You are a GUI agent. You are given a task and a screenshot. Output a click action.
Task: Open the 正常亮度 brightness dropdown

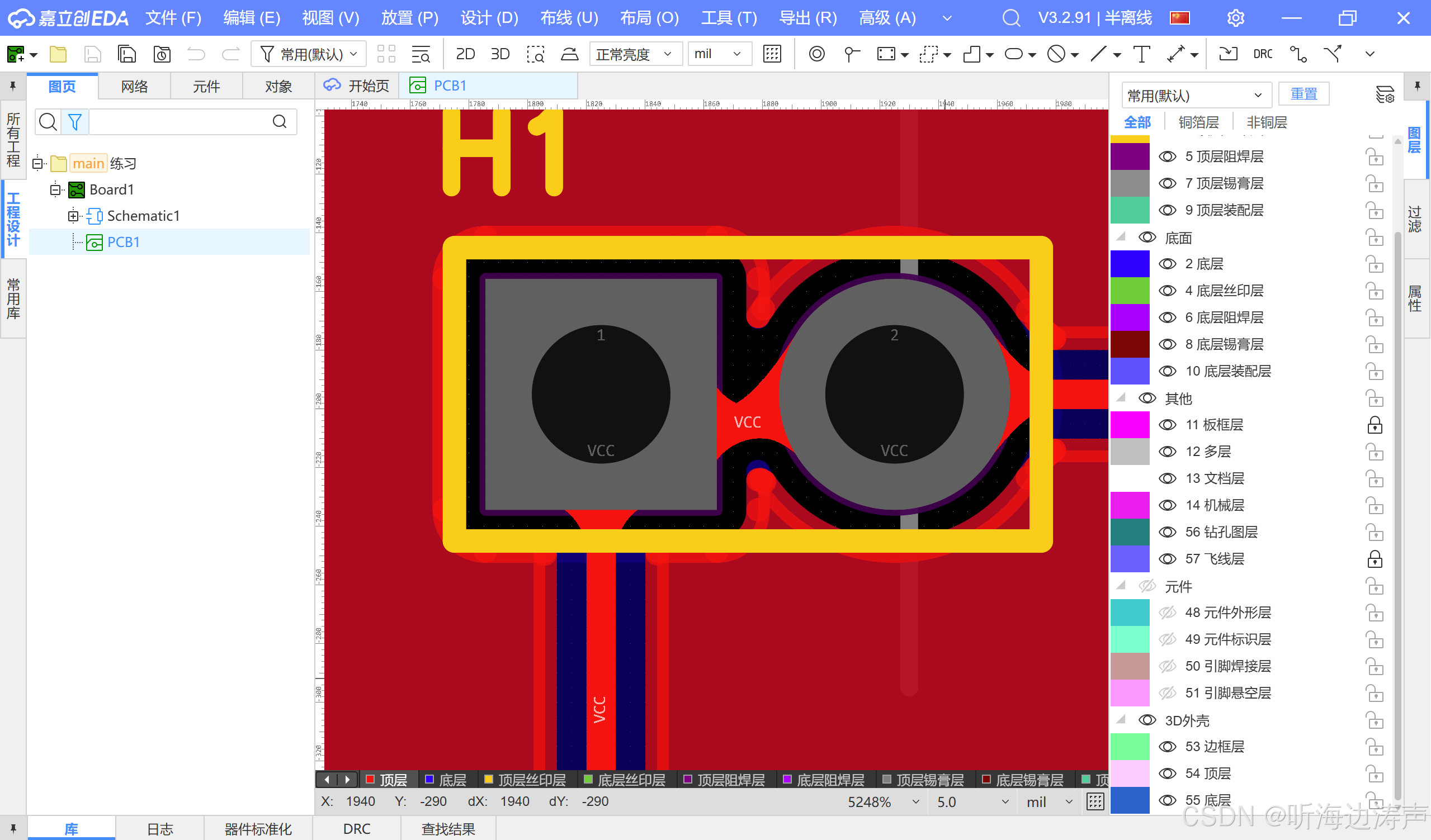coord(635,54)
